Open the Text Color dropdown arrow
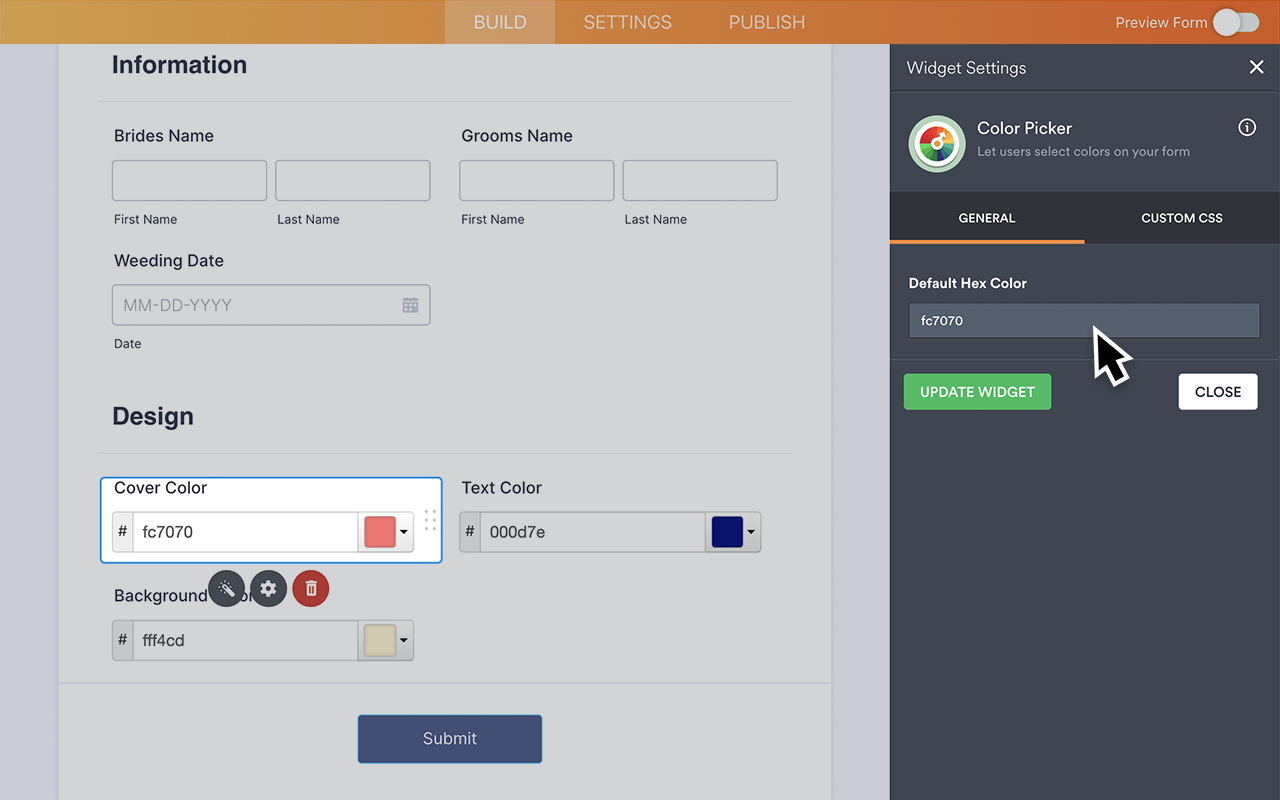This screenshot has height=800, width=1280. (x=751, y=532)
